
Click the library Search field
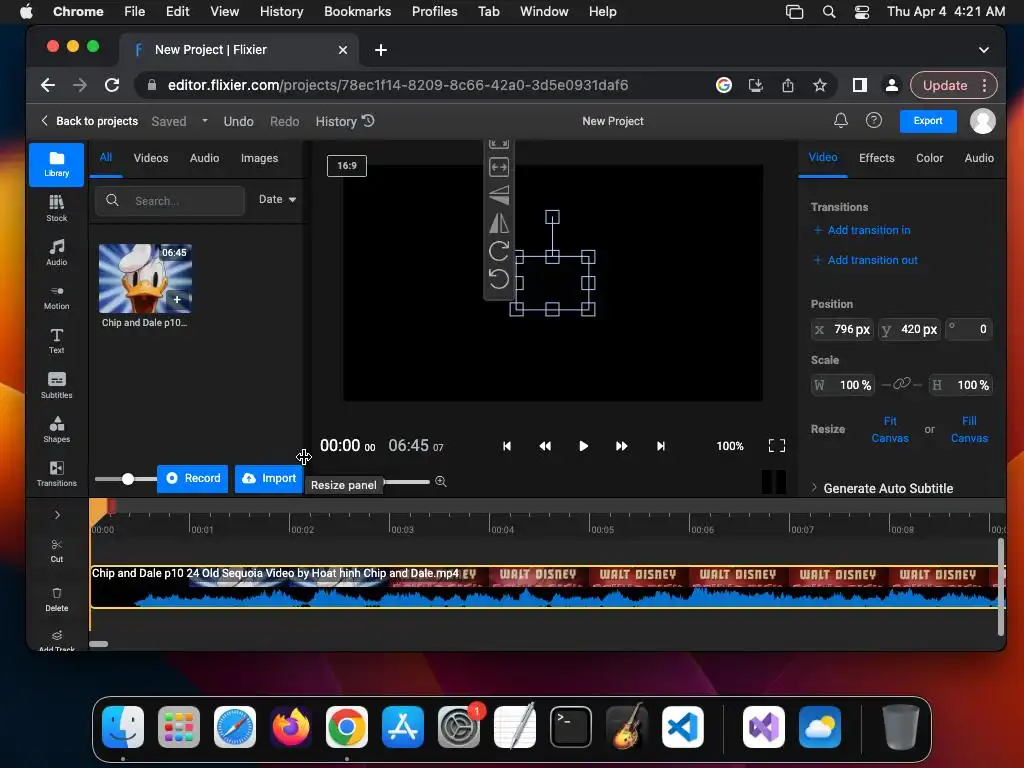[170, 200]
